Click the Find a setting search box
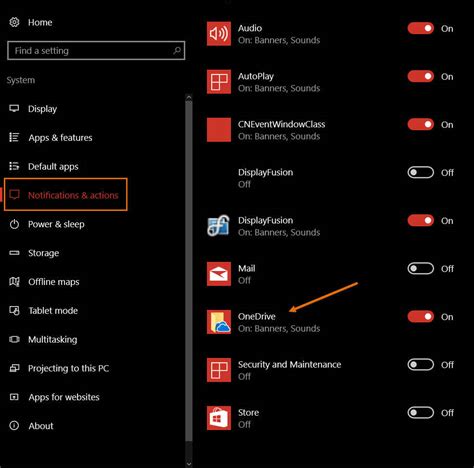474x468 pixels. click(x=96, y=51)
